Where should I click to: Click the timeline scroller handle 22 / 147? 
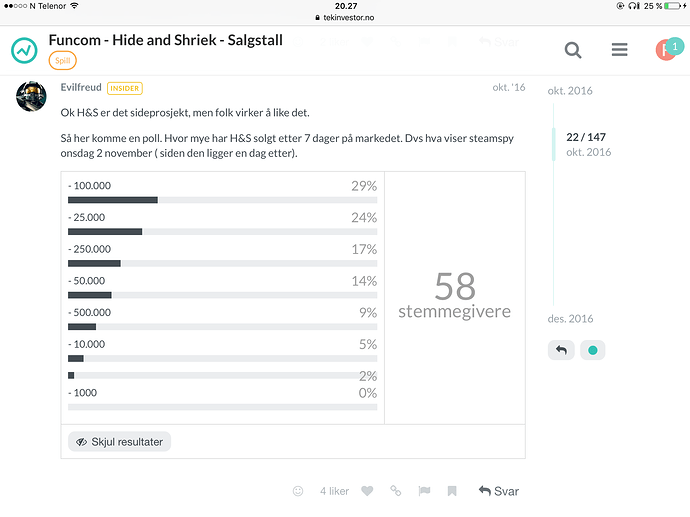[586, 144]
